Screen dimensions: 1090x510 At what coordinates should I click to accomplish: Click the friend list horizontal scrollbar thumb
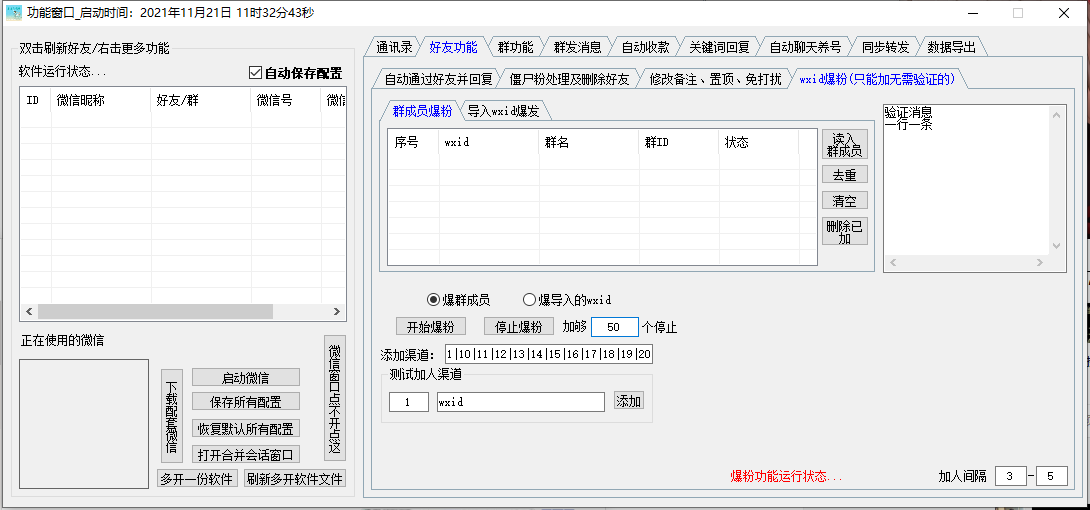click(x=154, y=312)
